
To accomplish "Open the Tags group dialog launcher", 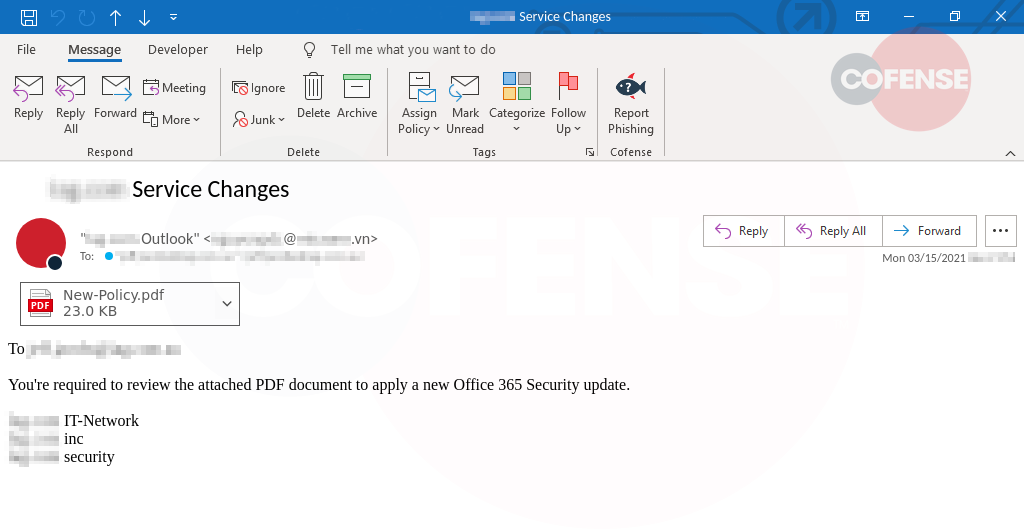I will point(590,152).
